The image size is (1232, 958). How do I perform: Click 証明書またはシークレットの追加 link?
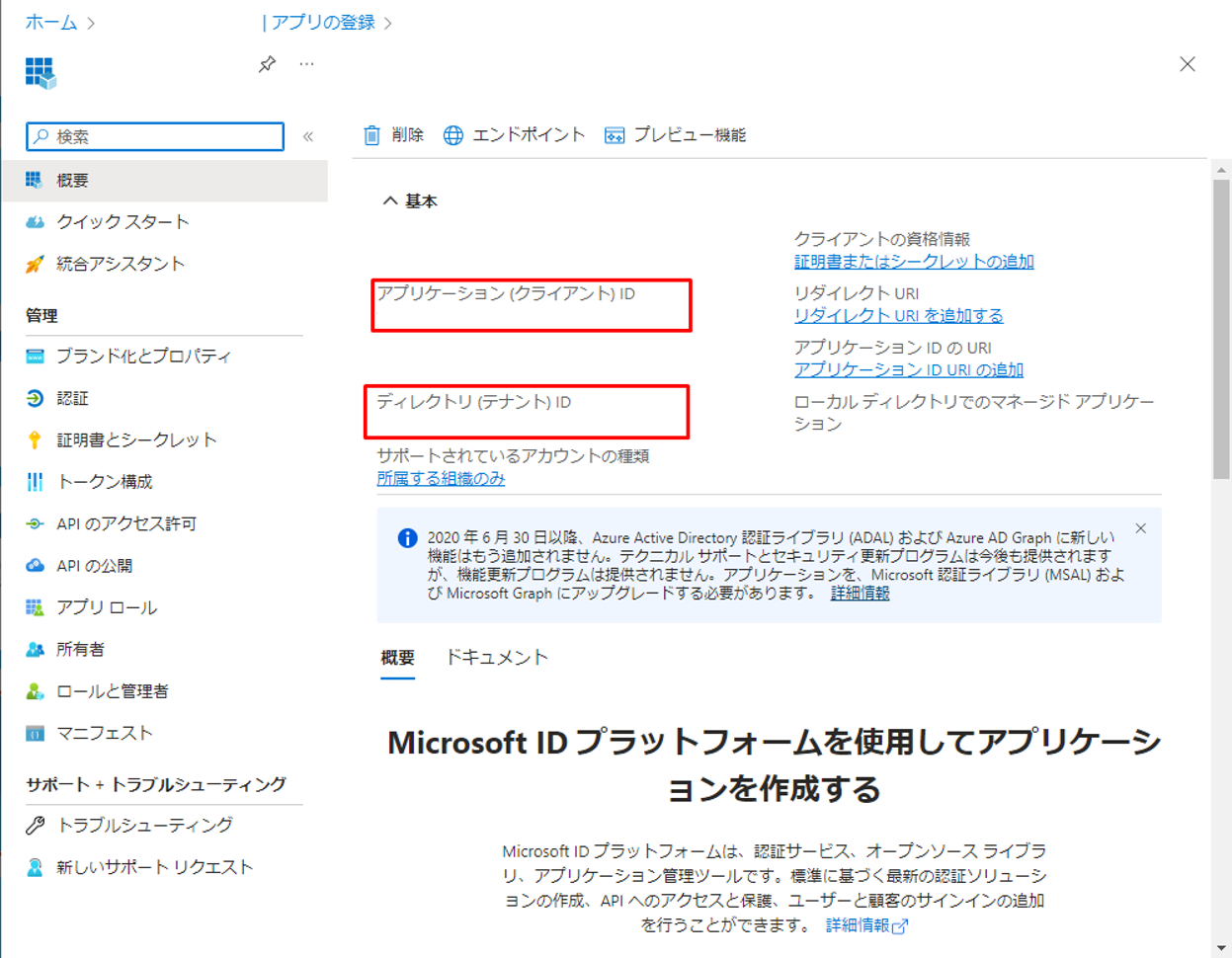coord(914,262)
